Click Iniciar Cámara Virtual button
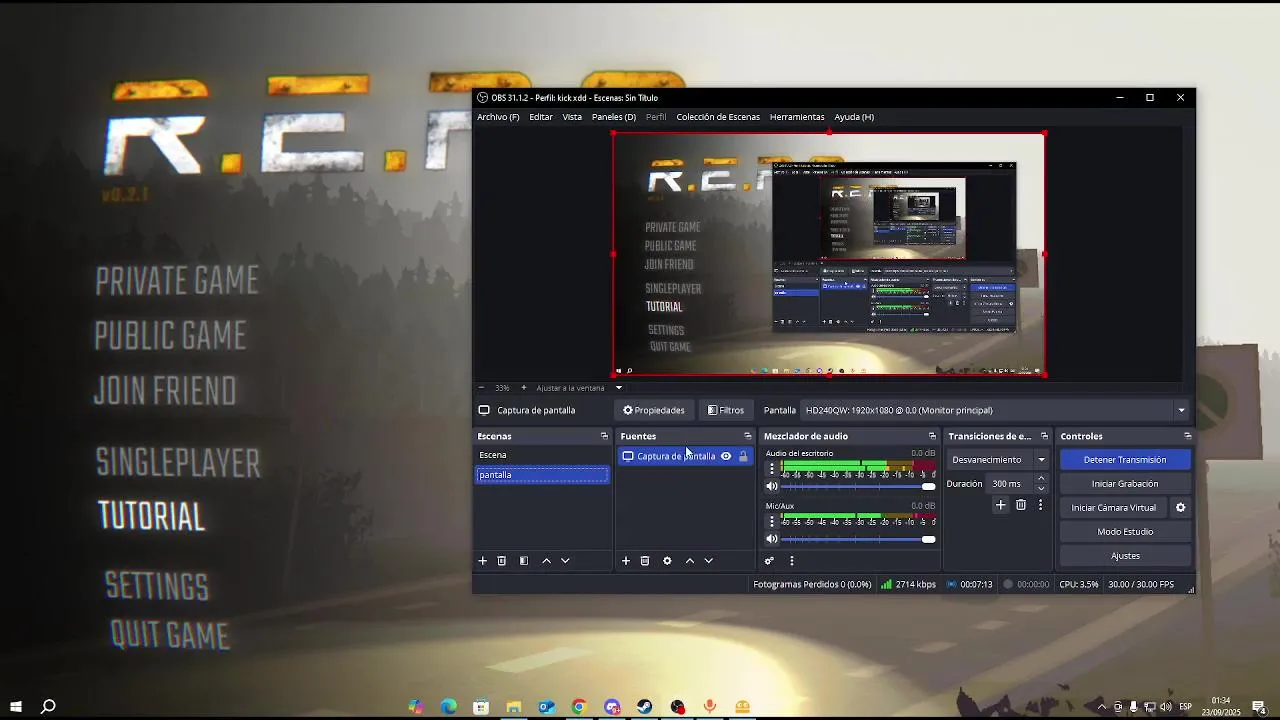The width and height of the screenshot is (1280, 720). [1113, 508]
